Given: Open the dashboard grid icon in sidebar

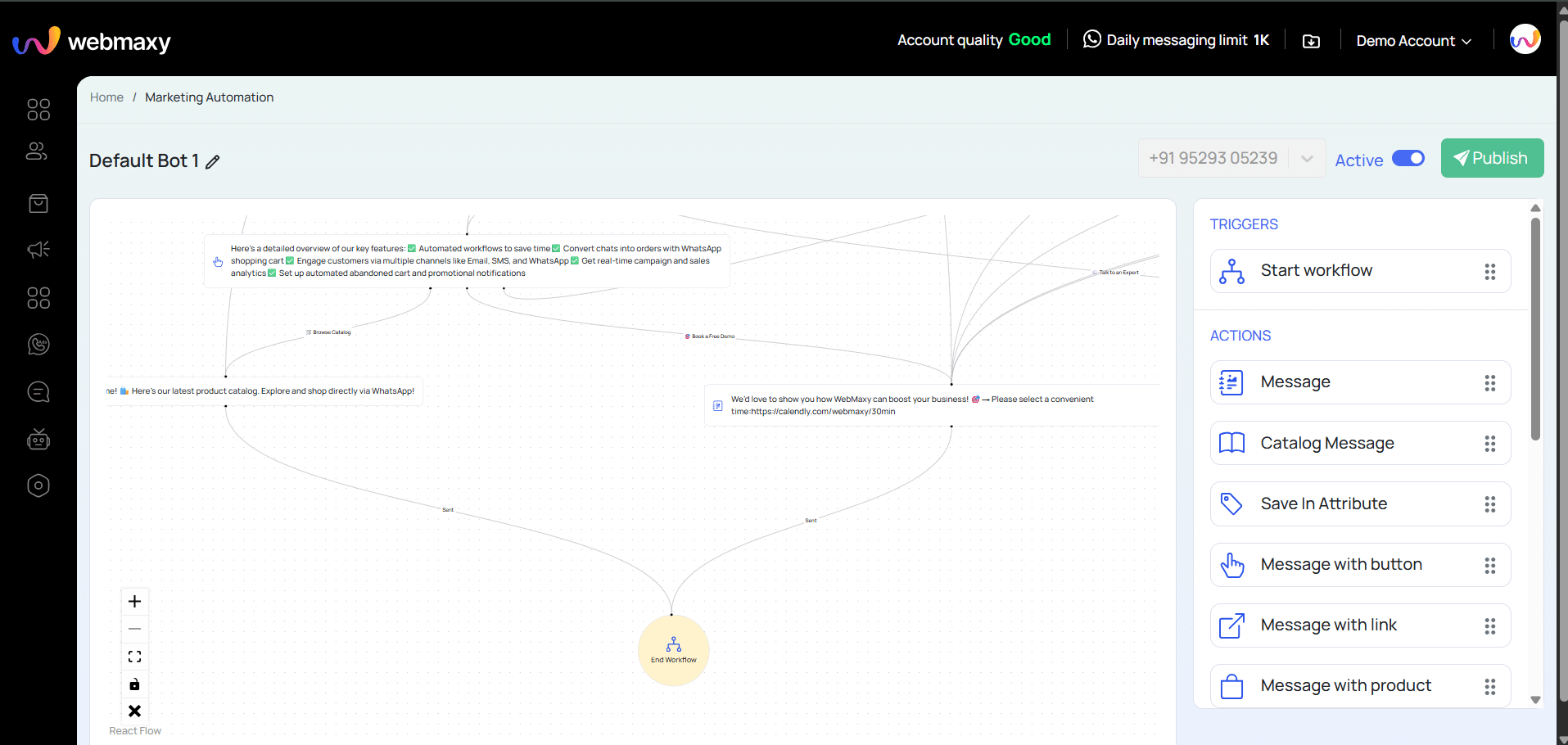Looking at the screenshot, I should [38, 110].
